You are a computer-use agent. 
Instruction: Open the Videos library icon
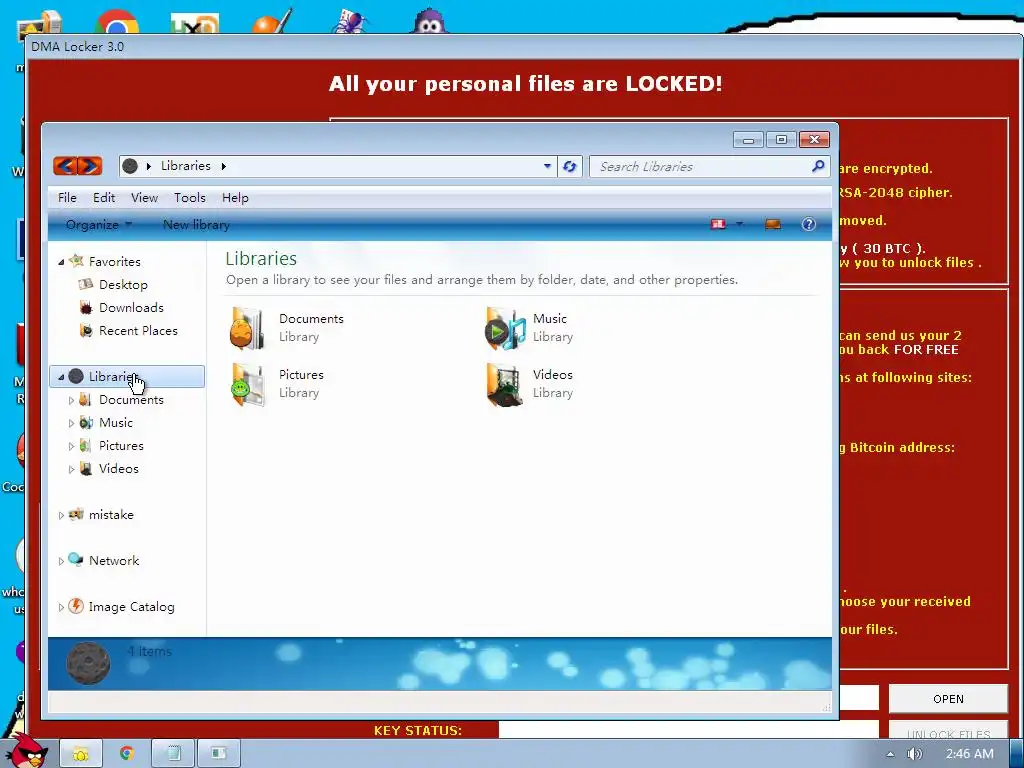(505, 384)
